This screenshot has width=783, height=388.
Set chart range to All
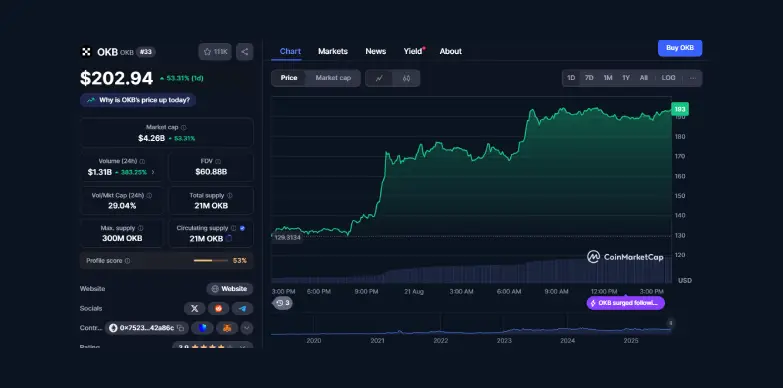(644, 78)
